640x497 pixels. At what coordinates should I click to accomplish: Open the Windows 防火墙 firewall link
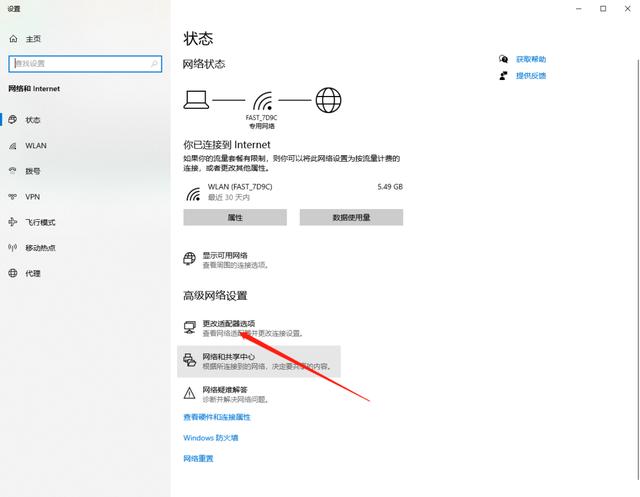click(x=210, y=438)
